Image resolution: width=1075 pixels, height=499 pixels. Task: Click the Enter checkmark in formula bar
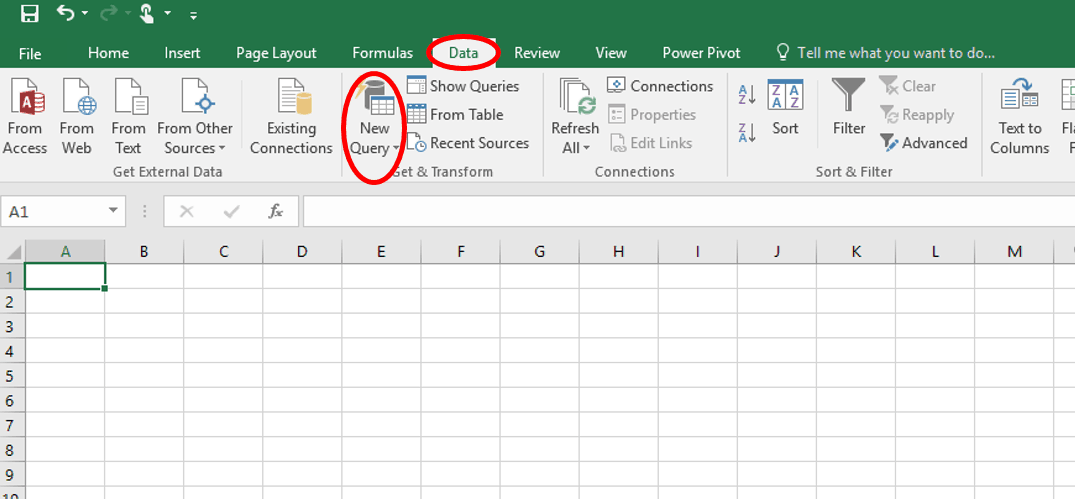tap(231, 212)
